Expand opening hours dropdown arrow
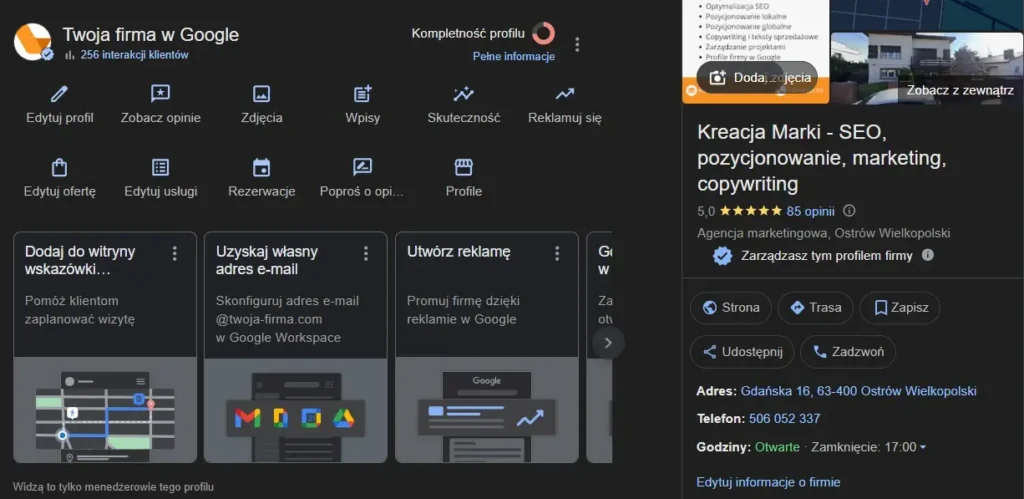 pos(923,447)
